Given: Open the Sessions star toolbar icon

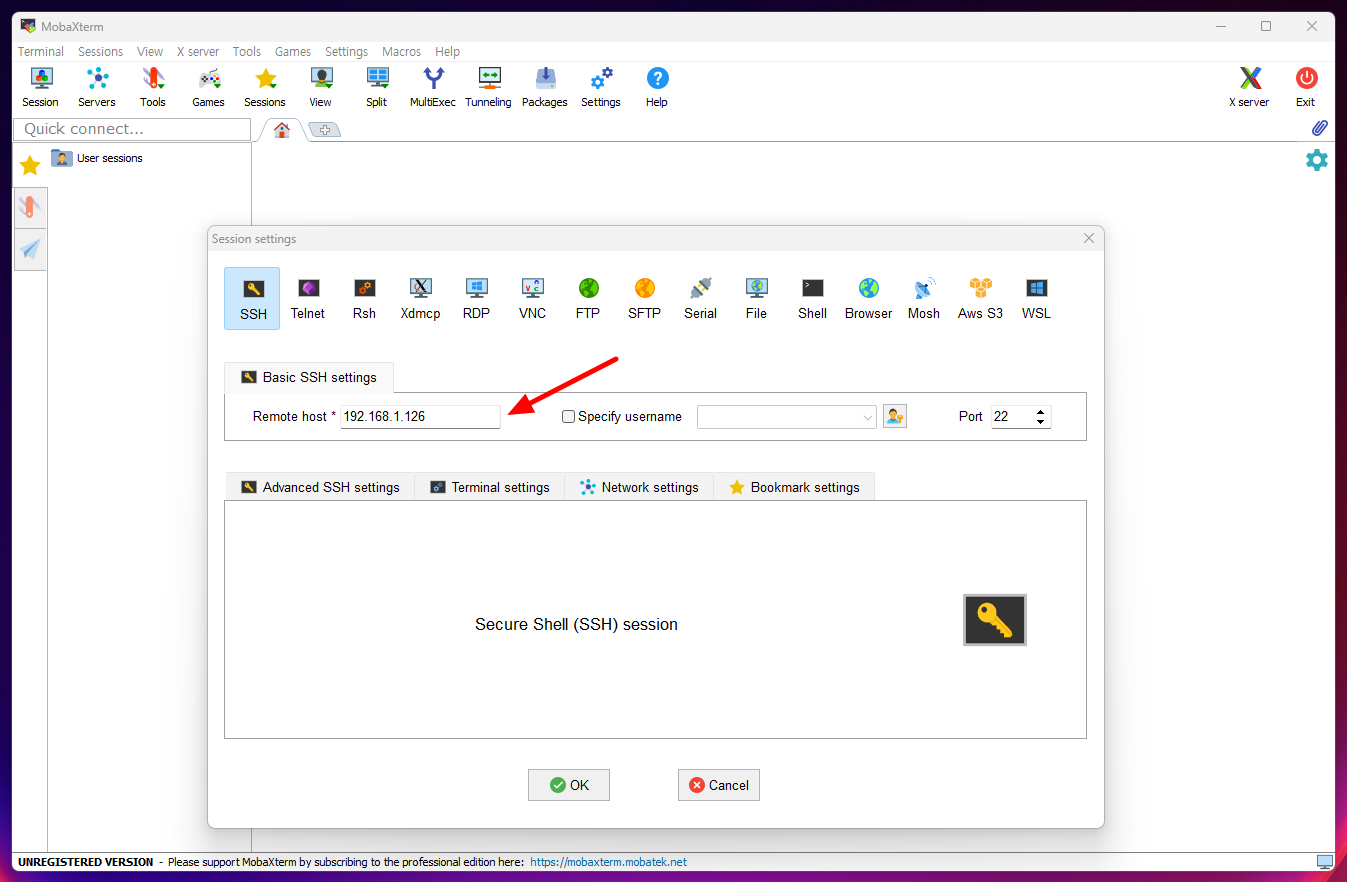Looking at the screenshot, I should pos(265,87).
